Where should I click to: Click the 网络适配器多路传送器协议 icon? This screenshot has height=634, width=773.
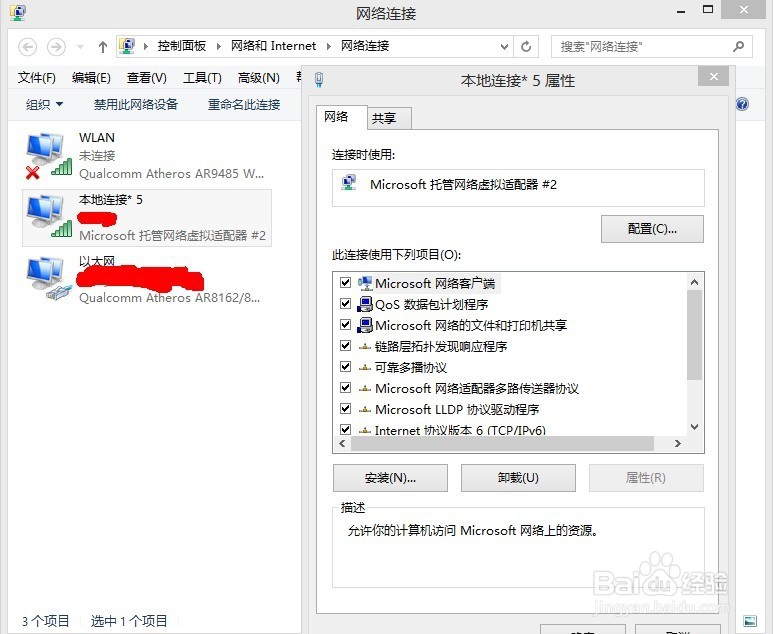pyautogui.click(x=364, y=388)
